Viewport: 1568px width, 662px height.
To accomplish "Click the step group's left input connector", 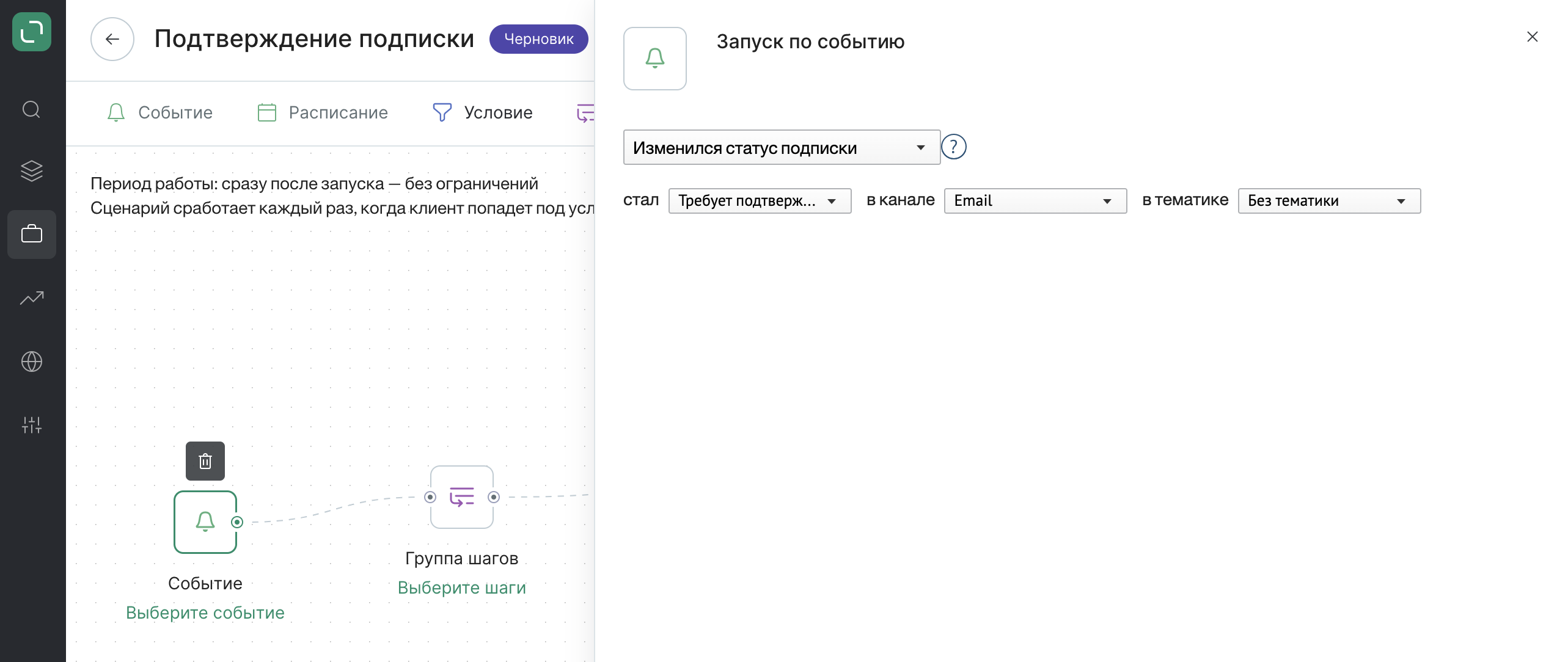I will [x=430, y=497].
